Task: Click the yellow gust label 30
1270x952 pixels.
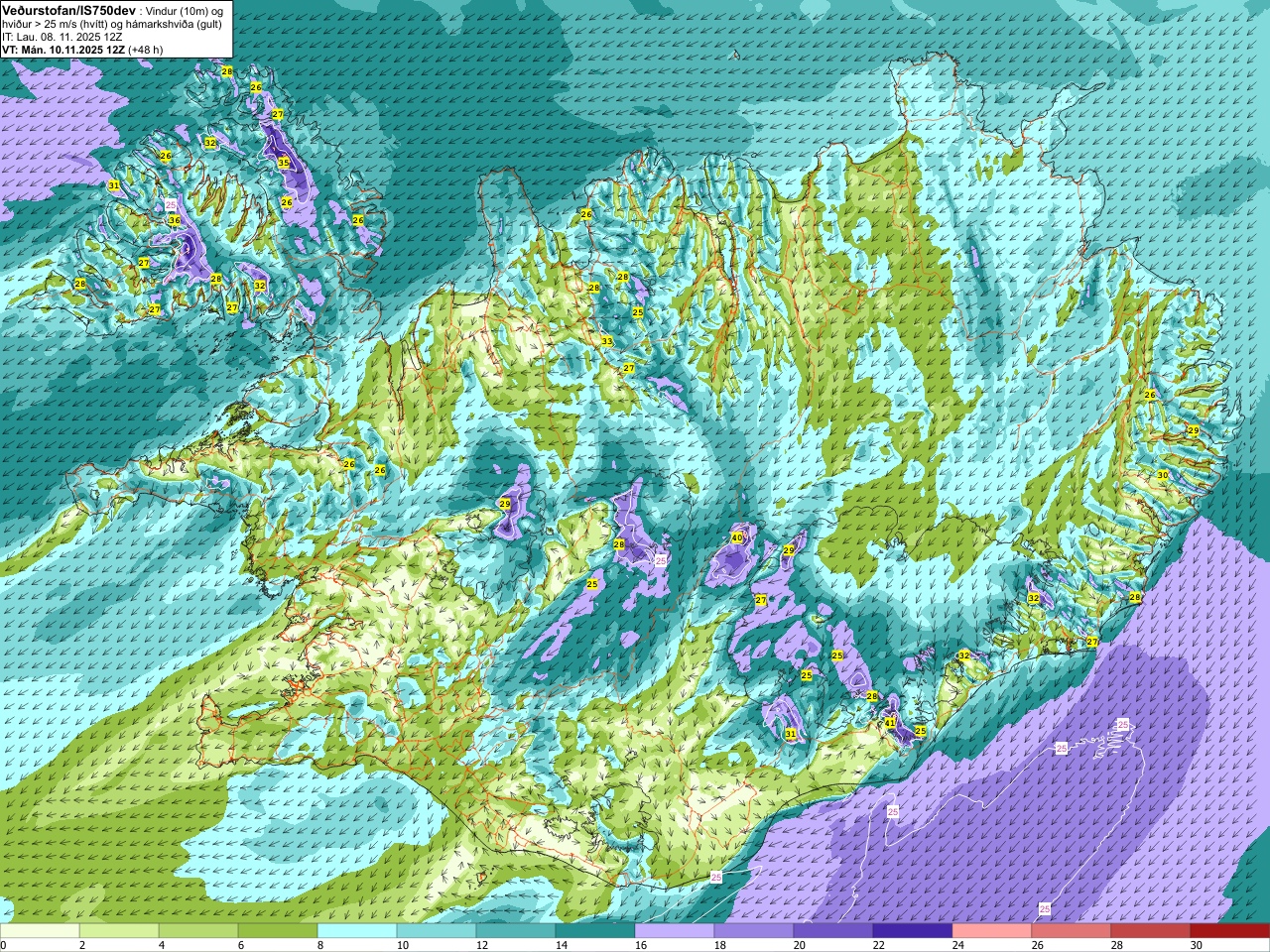Action: coord(1162,475)
